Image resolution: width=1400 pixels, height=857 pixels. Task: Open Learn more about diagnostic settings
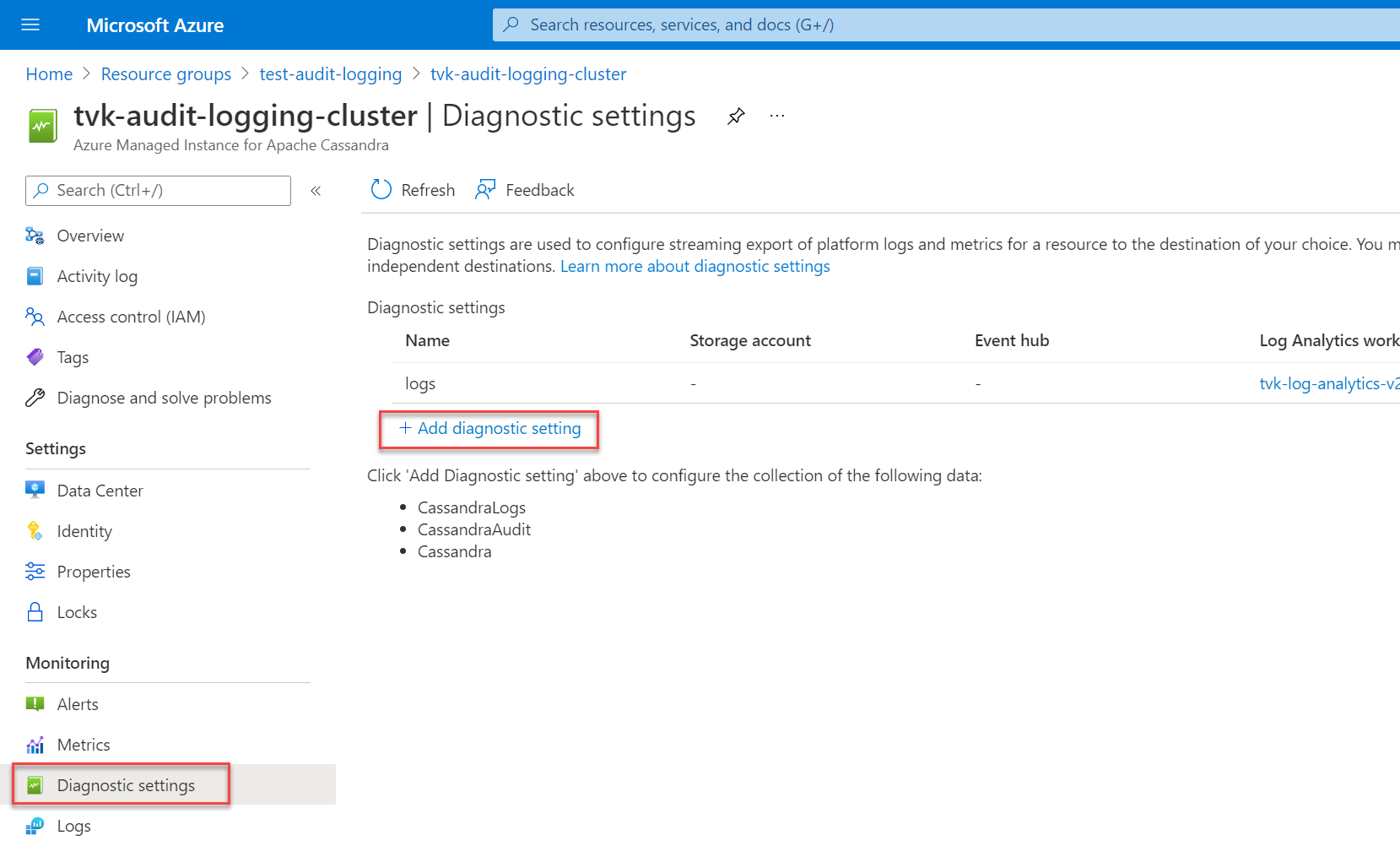(x=695, y=266)
